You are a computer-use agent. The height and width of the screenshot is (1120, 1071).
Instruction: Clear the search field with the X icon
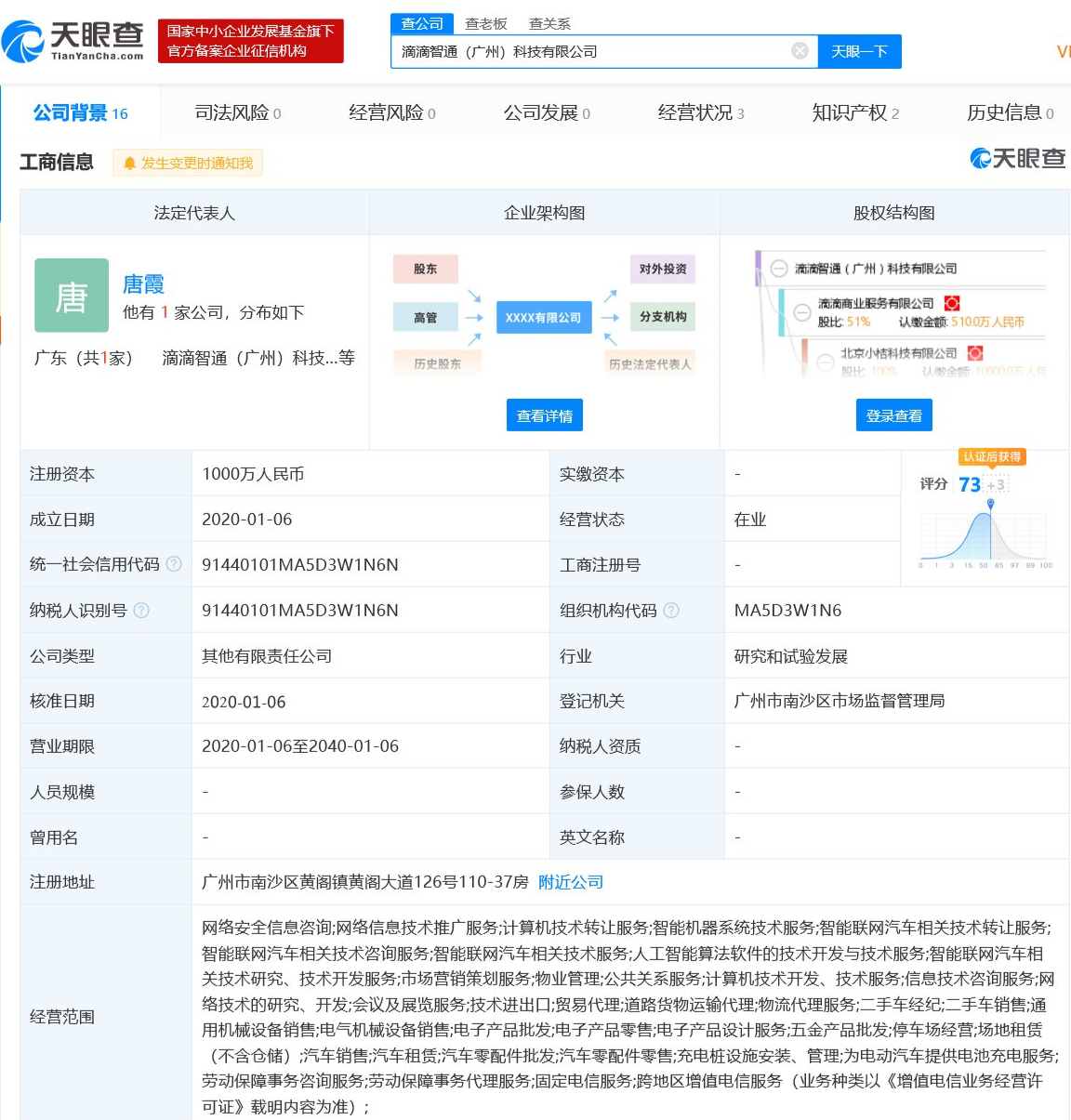coord(800,51)
